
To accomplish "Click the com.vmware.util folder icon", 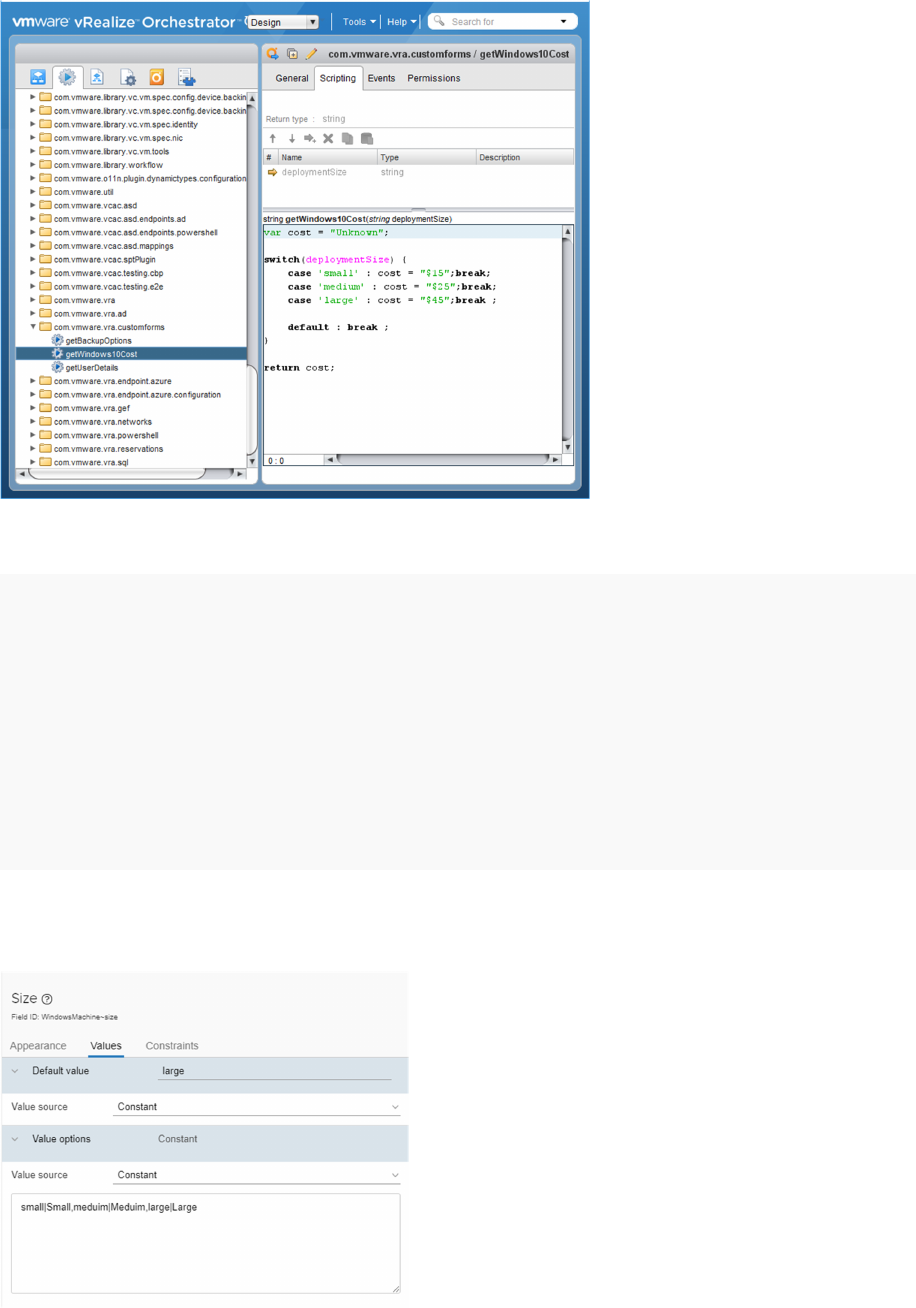I will click(45, 191).
